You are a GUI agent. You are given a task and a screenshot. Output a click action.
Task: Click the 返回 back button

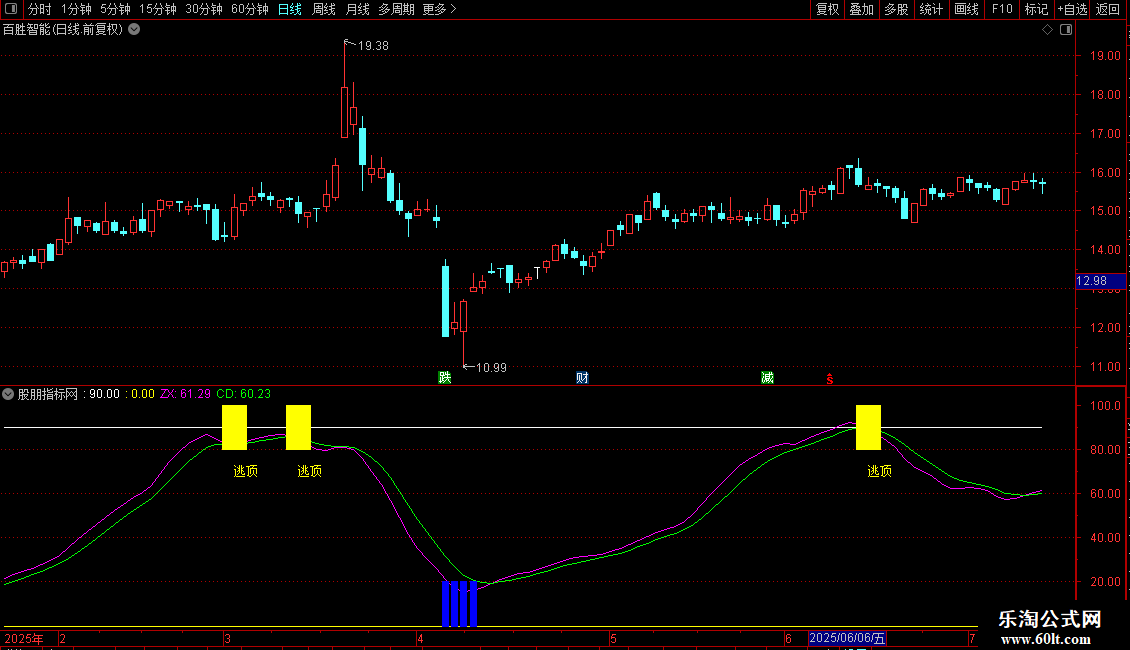pyautogui.click(x=1108, y=9)
